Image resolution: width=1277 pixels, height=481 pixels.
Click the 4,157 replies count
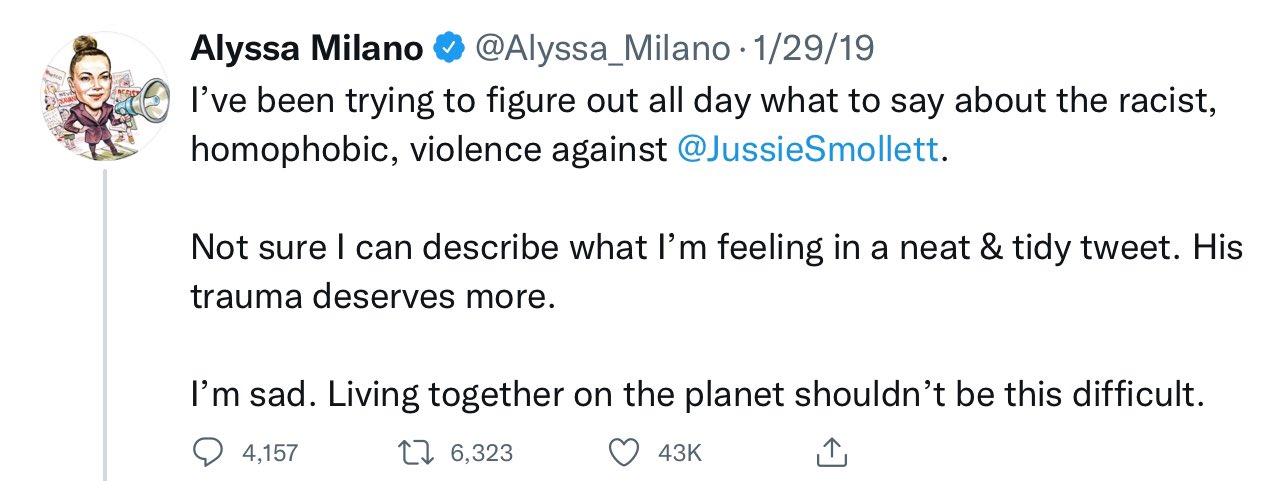[x=270, y=454]
